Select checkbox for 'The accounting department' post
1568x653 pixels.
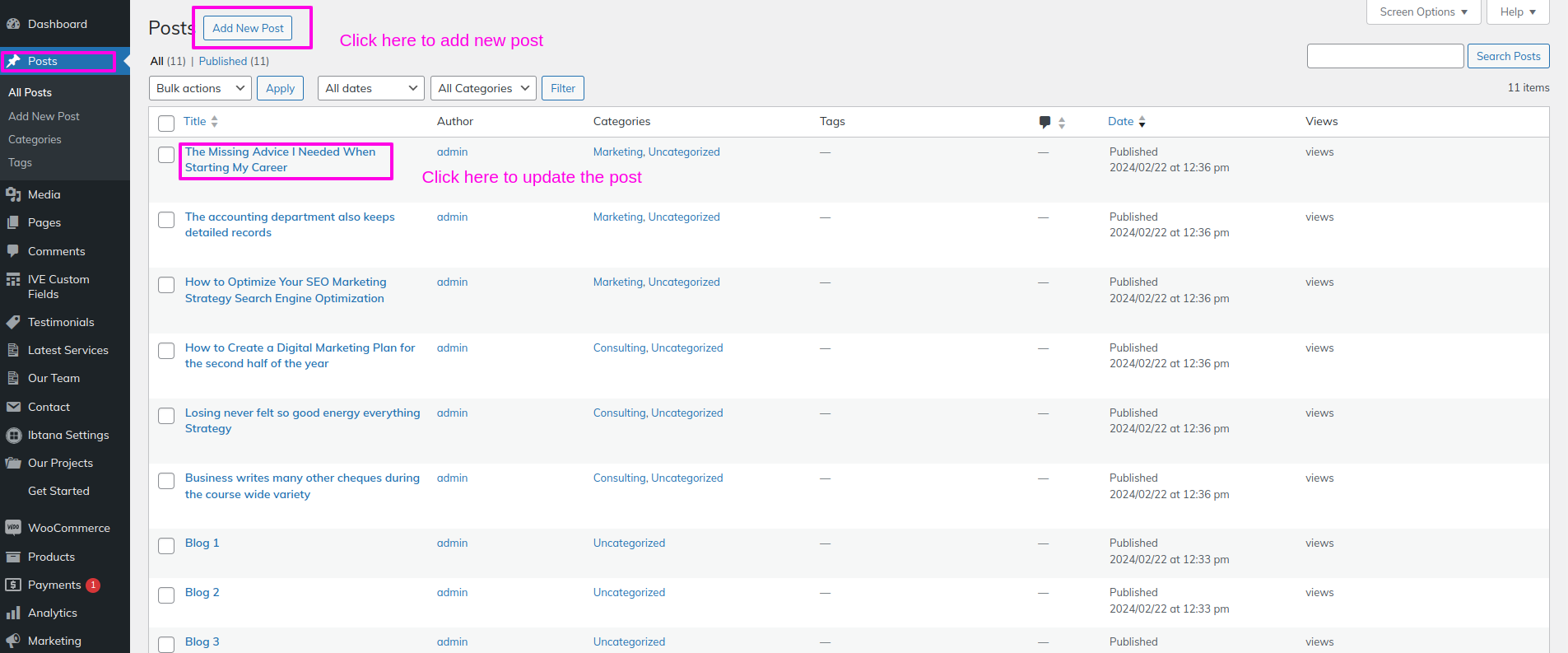click(166, 220)
